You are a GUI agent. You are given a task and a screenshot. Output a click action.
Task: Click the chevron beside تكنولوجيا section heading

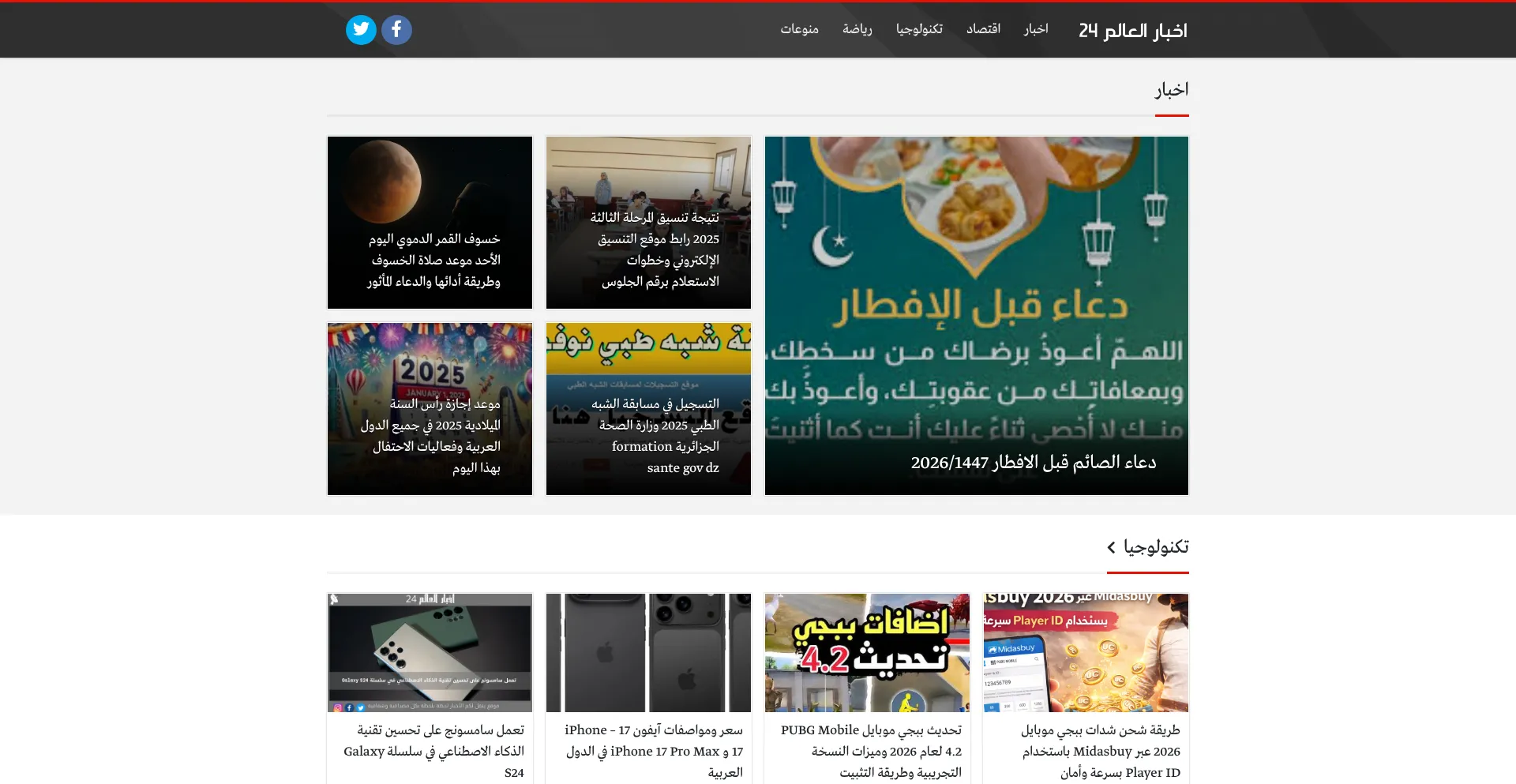pyautogui.click(x=1111, y=547)
